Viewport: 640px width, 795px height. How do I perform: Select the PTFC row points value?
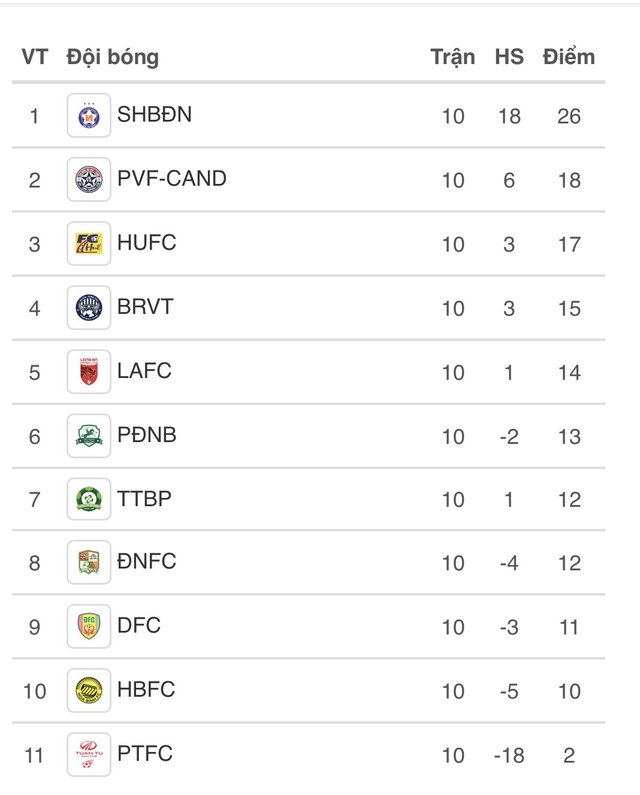pyautogui.click(x=569, y=755)
